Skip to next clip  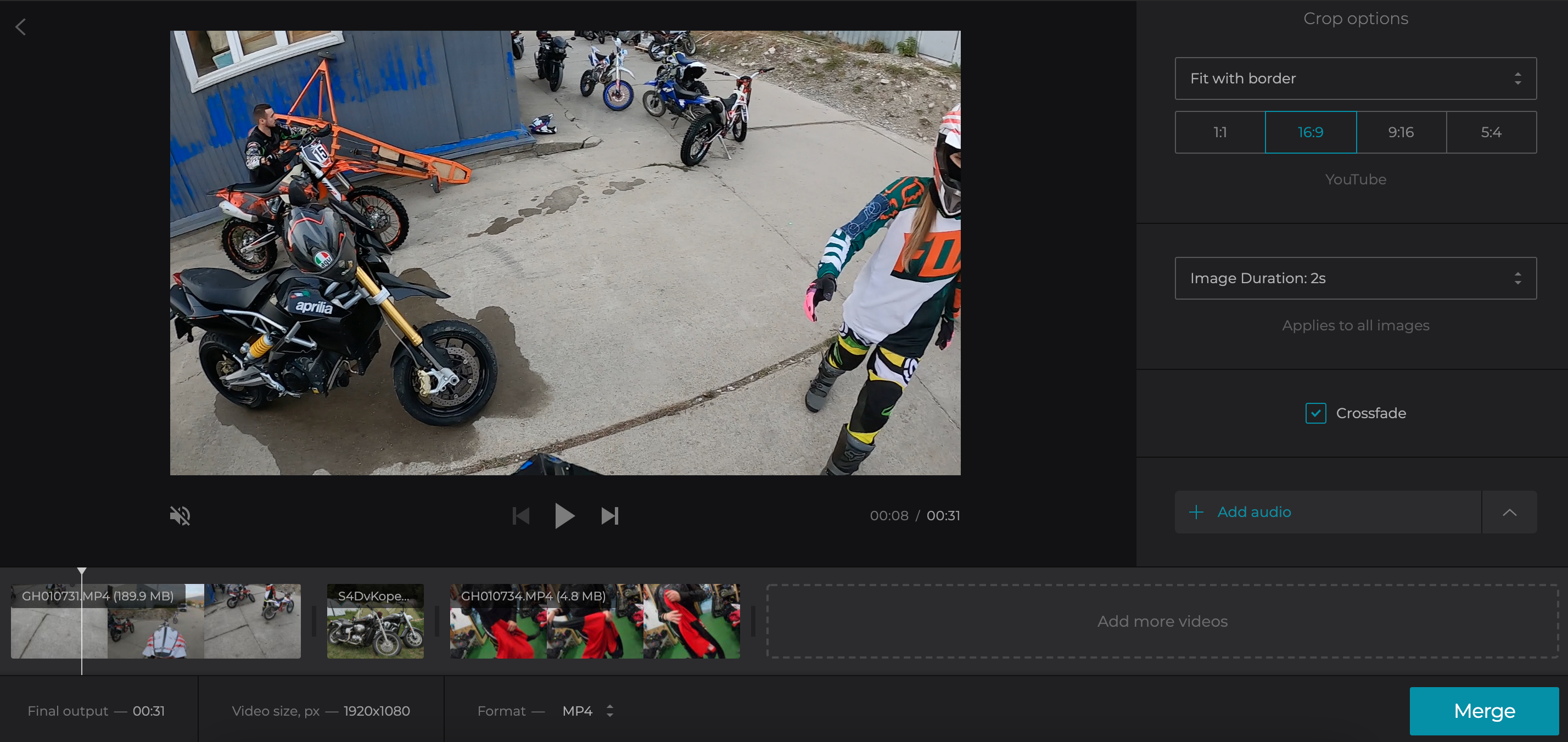(x=609, y=515)
